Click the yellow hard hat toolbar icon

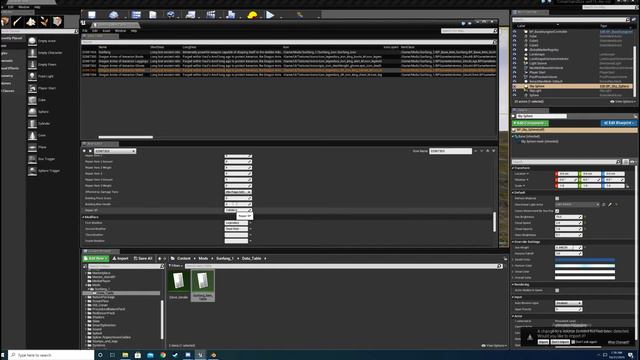pyautogui.click(x=252, y=15)
